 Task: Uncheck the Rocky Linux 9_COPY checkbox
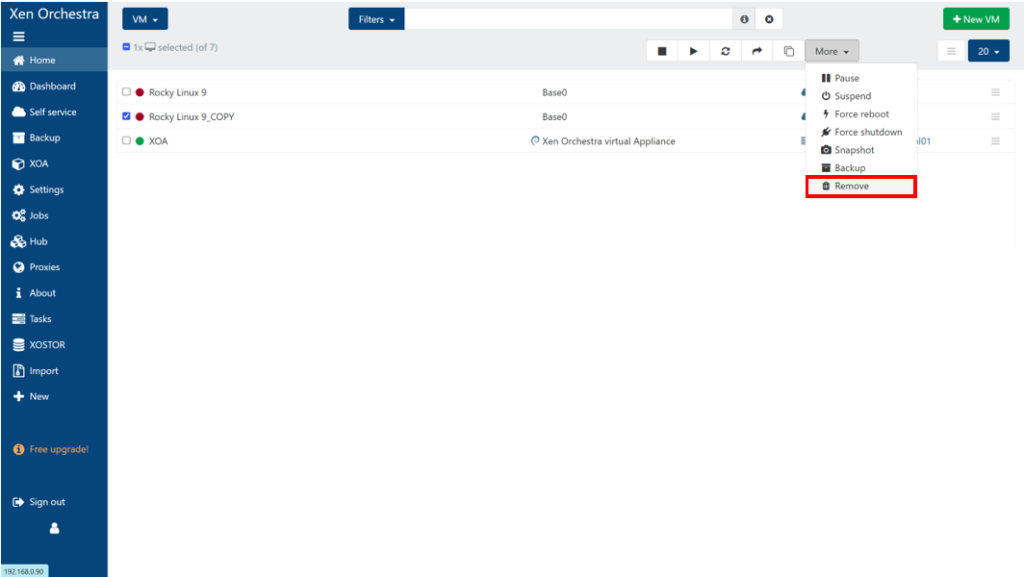(126, 116)
